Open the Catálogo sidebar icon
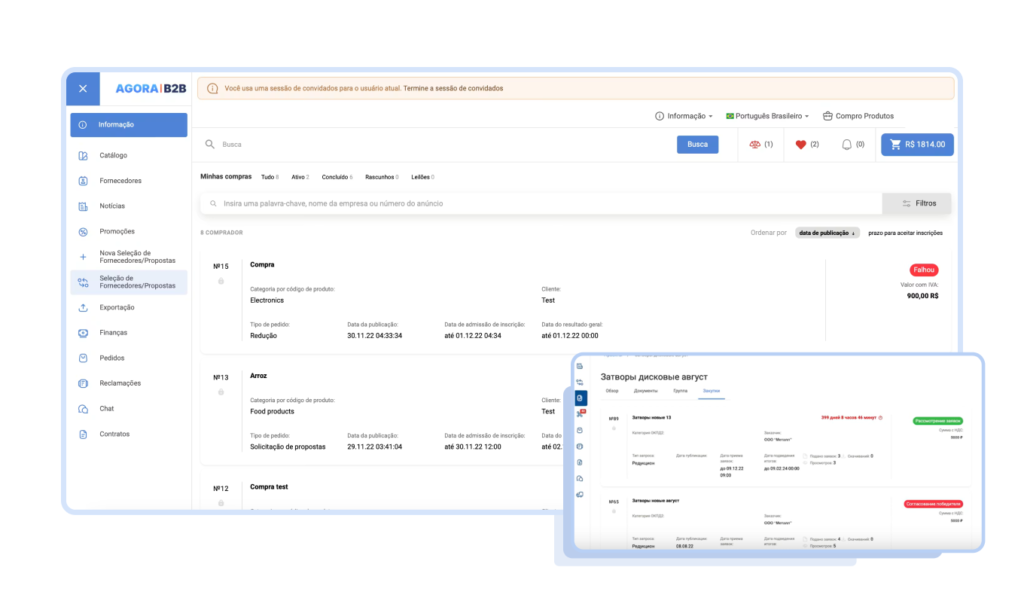 tap(83, 155)
